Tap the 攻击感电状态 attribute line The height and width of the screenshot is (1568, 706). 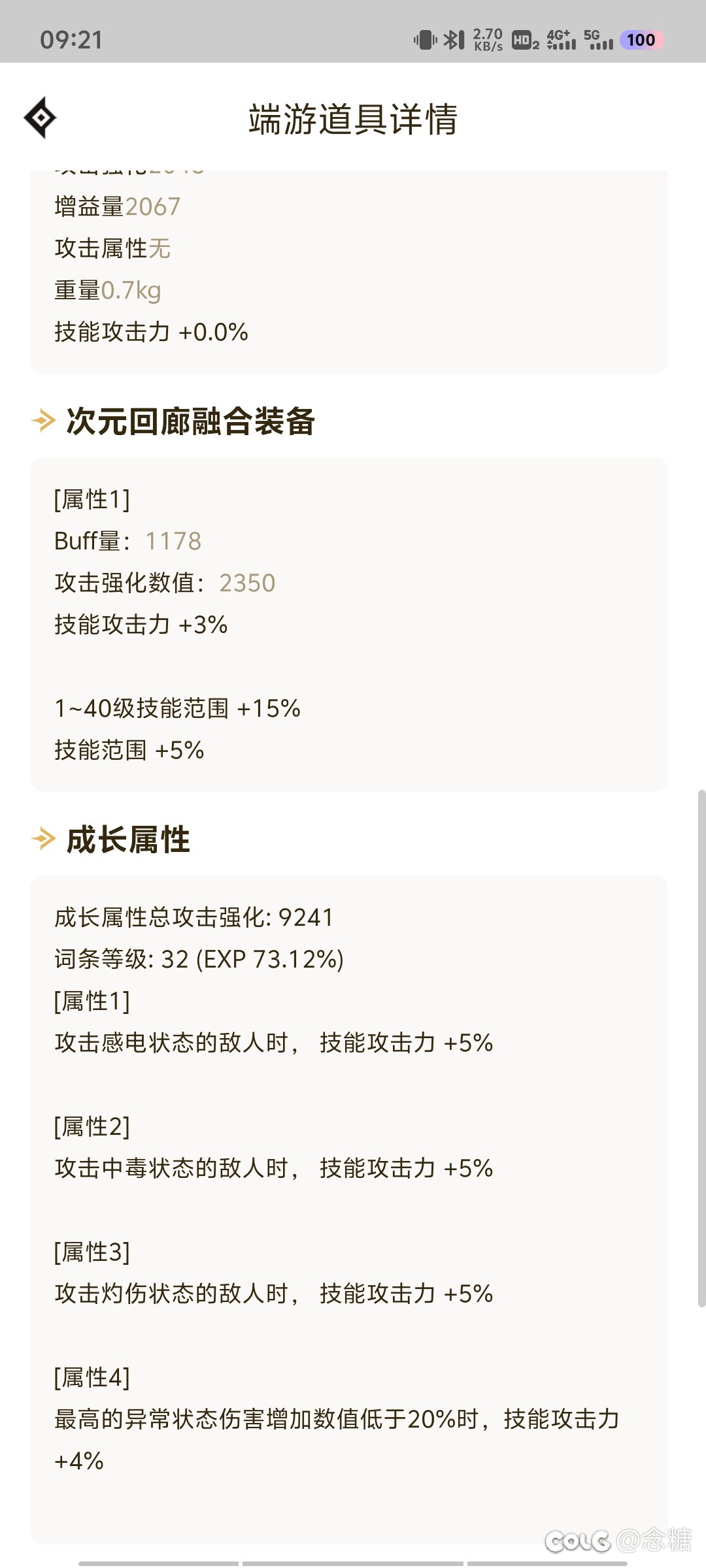pos(273,1043)
